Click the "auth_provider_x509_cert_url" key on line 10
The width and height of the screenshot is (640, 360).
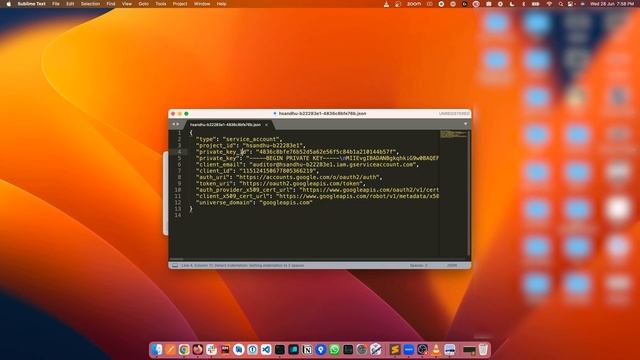[x=244, y=190]
